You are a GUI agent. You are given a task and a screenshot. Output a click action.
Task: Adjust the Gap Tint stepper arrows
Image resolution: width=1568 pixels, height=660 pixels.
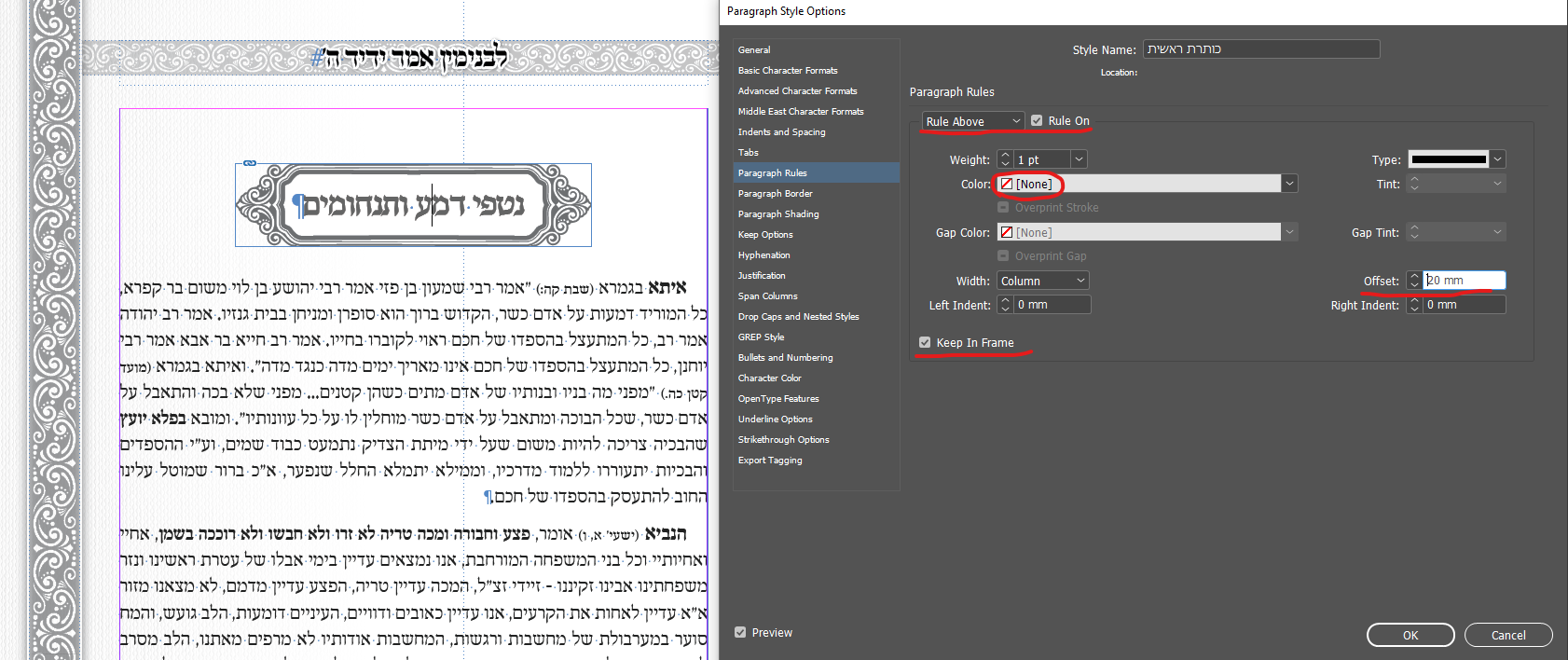[x=1414, y=232]
